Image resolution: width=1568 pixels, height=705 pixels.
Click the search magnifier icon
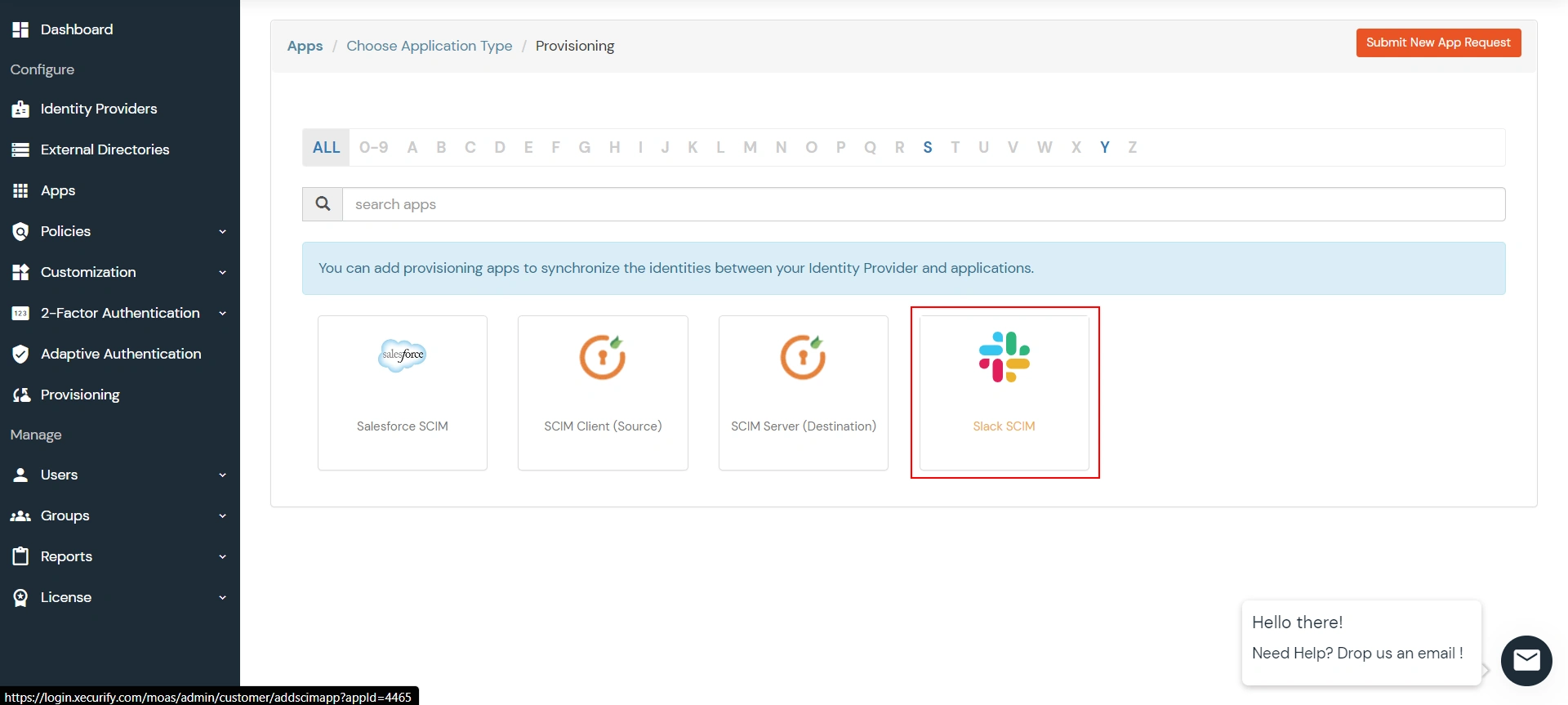(x=323, y=204)
